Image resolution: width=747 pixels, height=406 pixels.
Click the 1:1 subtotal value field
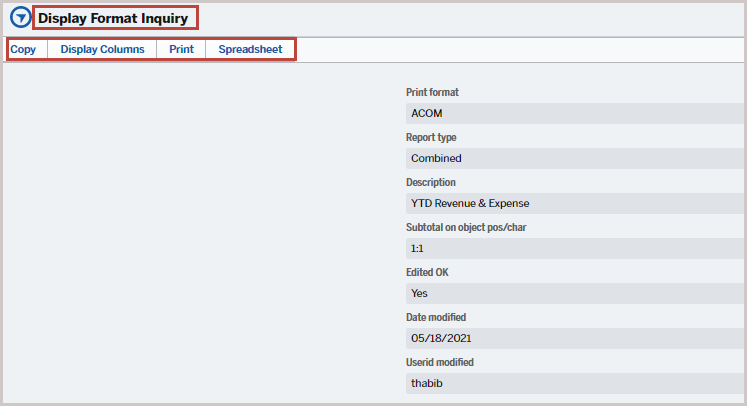click(574, 248)
